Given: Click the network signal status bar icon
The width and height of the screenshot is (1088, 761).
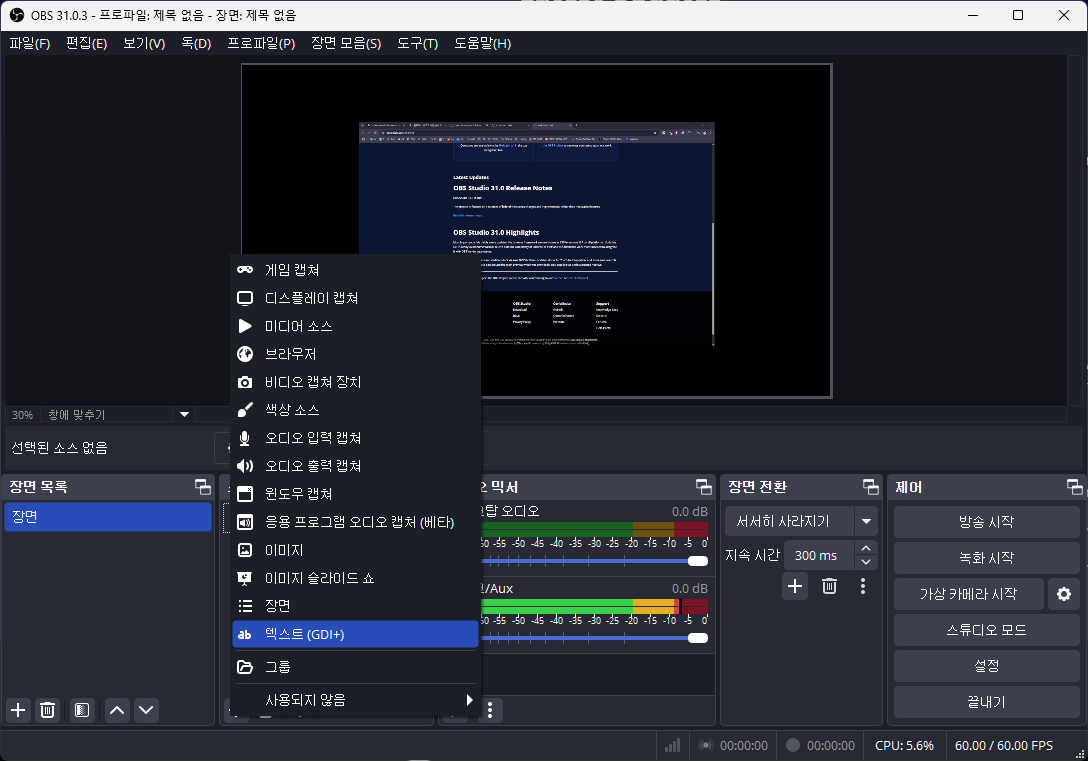Looking at the screenshot, I should pyautogui.click(x=672, y=746).
